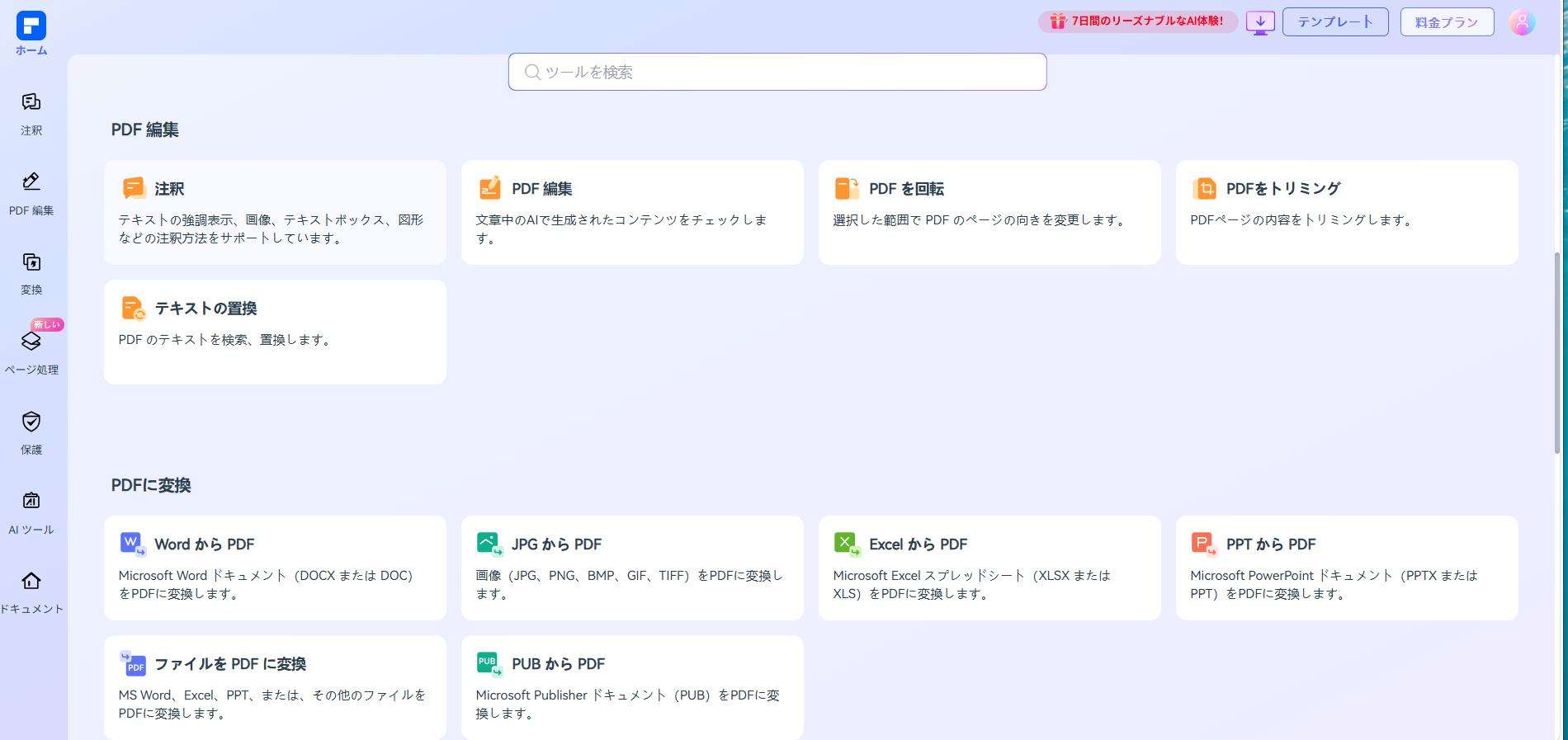Viewport: 1568px width, 740px height.
Task: Click the ホーム label under logo
Action: click(31, 51)
